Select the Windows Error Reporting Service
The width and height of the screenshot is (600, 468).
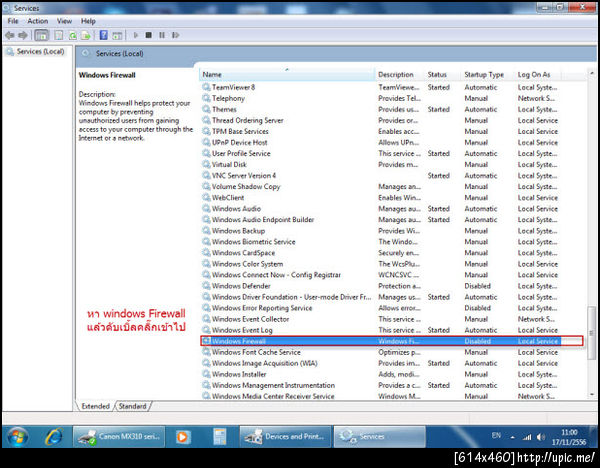coord(262,308)
